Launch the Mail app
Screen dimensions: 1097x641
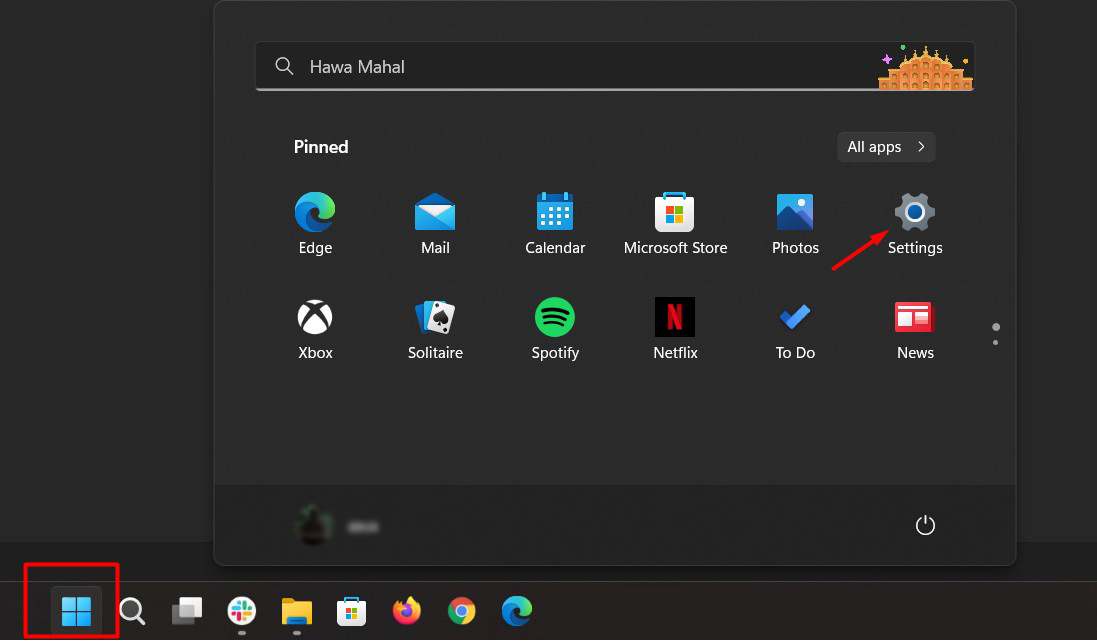click(x=435, y=224)
